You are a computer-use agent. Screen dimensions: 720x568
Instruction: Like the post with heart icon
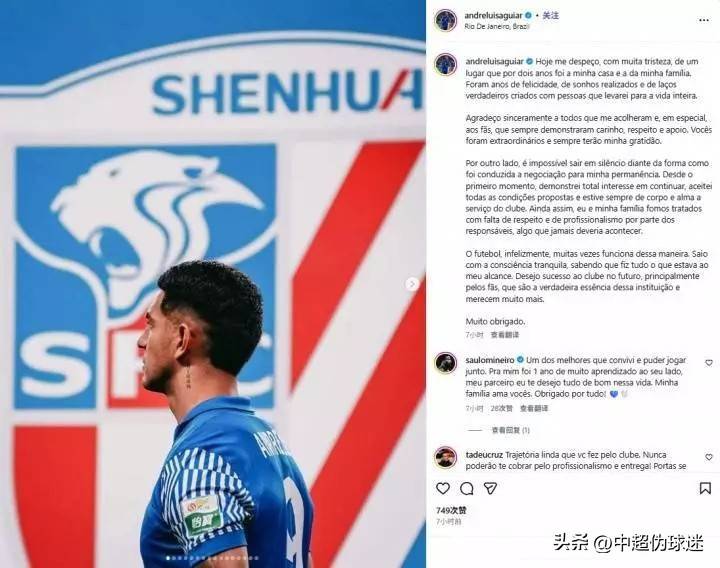tap(443, 488)
